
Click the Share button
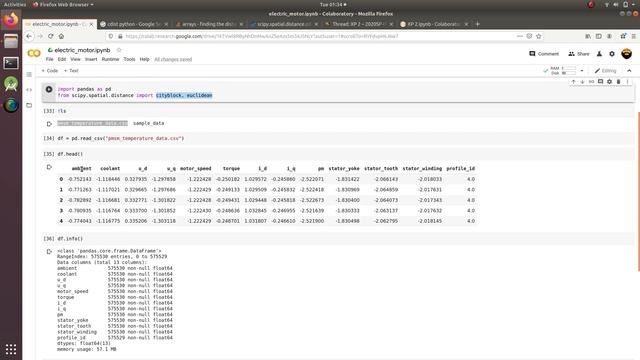[x=579, y=53]
